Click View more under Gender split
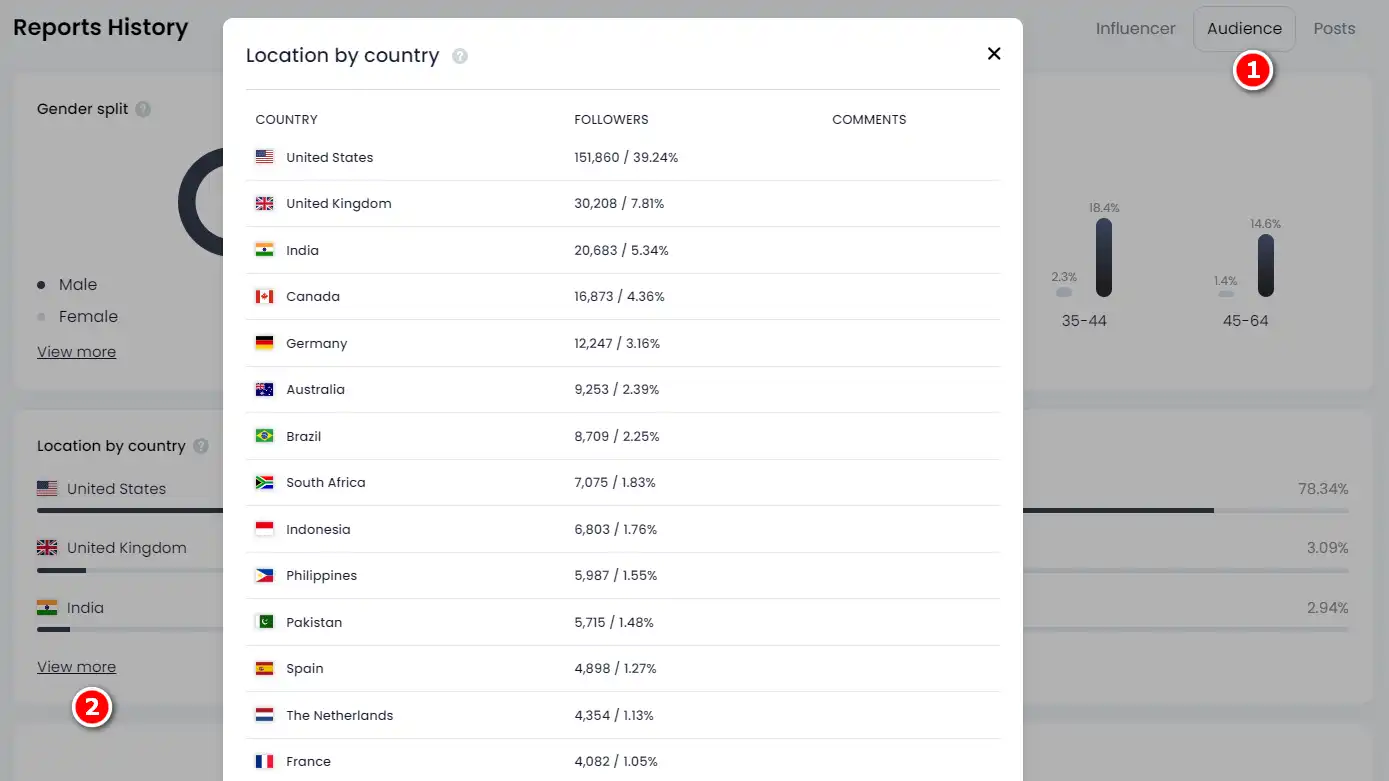 click(x=77, y=352)
